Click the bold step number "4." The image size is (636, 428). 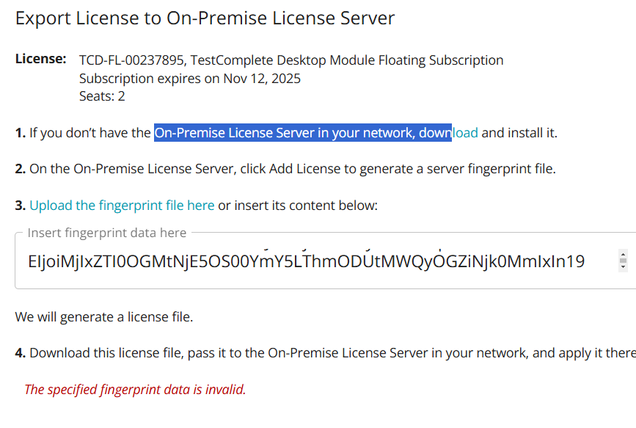coord(20,353)
